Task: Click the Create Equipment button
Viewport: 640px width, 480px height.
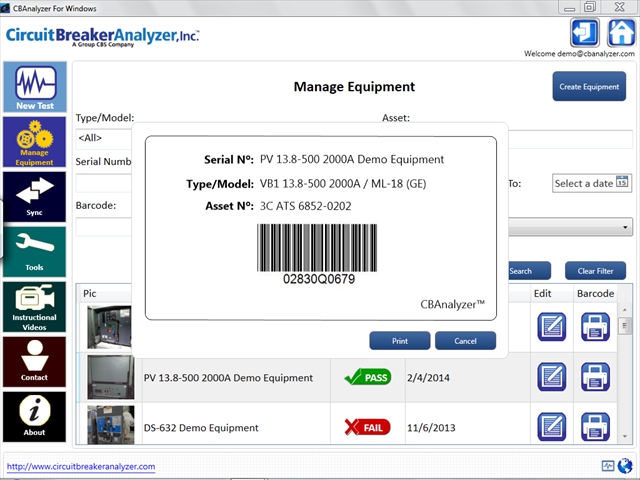Action: tap(589, 87)
